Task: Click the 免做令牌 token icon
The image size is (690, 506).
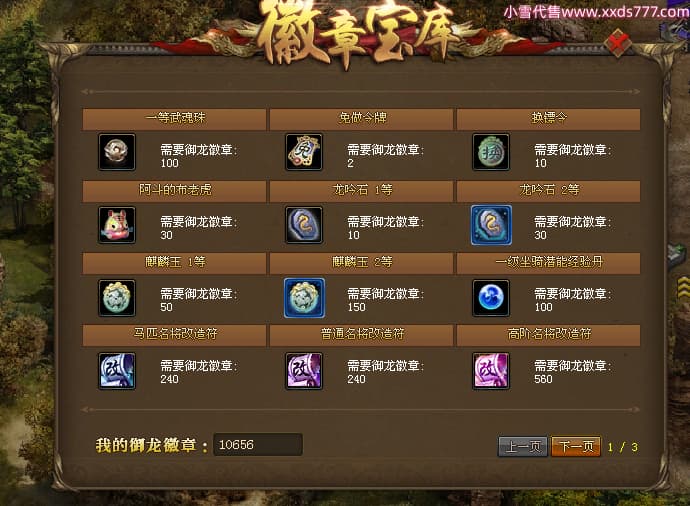Action: click(304, 152)
